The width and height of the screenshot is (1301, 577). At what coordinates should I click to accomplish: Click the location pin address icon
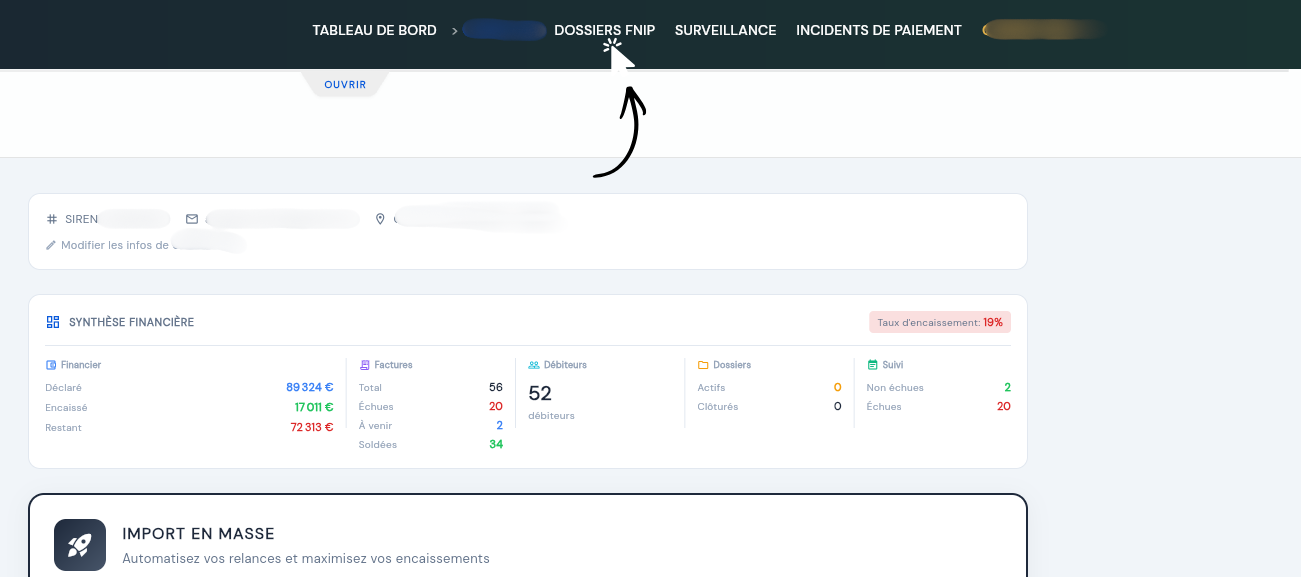(380, 219)
